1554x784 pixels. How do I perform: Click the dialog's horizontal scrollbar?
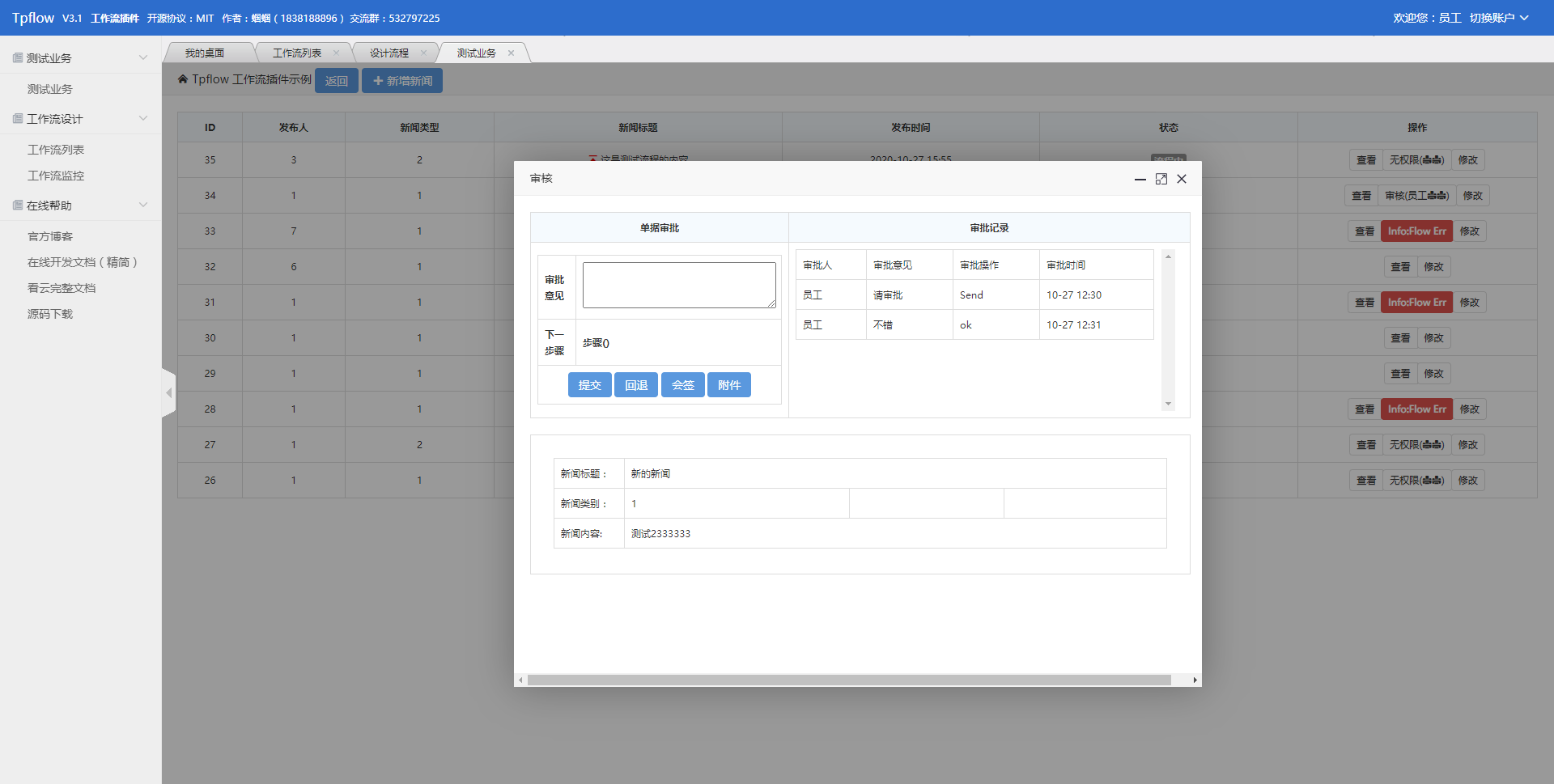coord(848,680)
